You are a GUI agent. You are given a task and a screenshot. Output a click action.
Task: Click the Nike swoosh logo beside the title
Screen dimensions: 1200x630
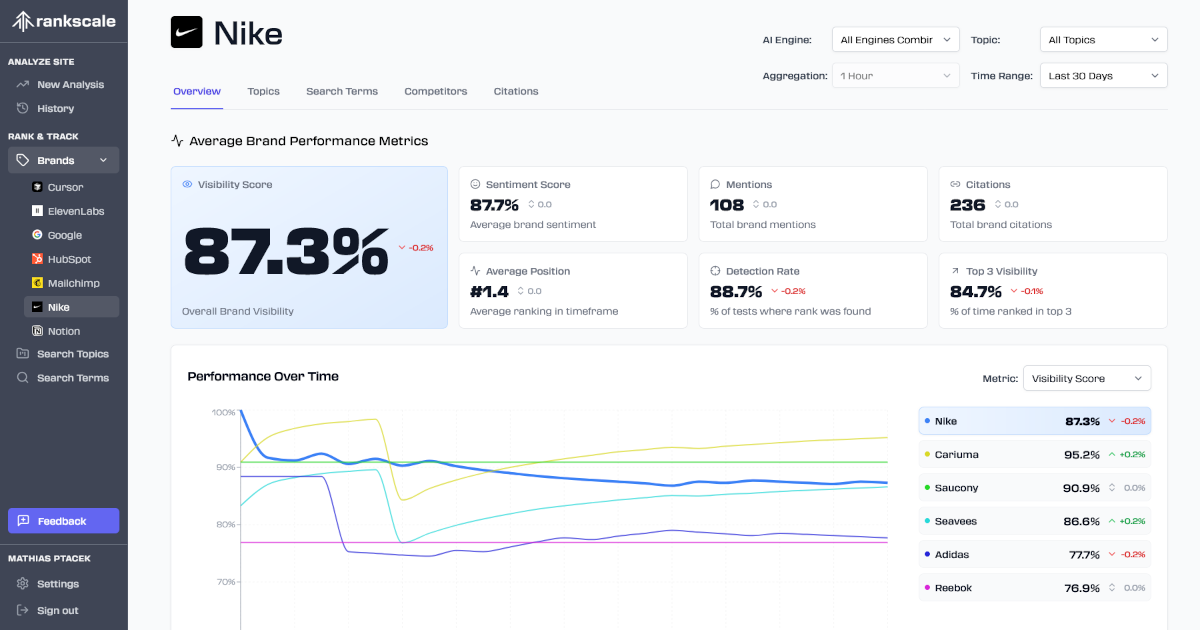[x=187, y=33]
